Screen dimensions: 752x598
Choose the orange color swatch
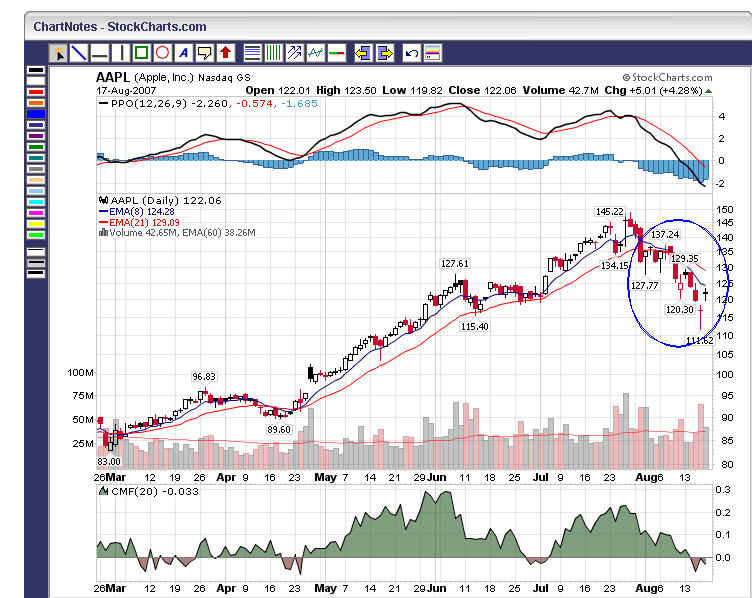coord(36,103)
